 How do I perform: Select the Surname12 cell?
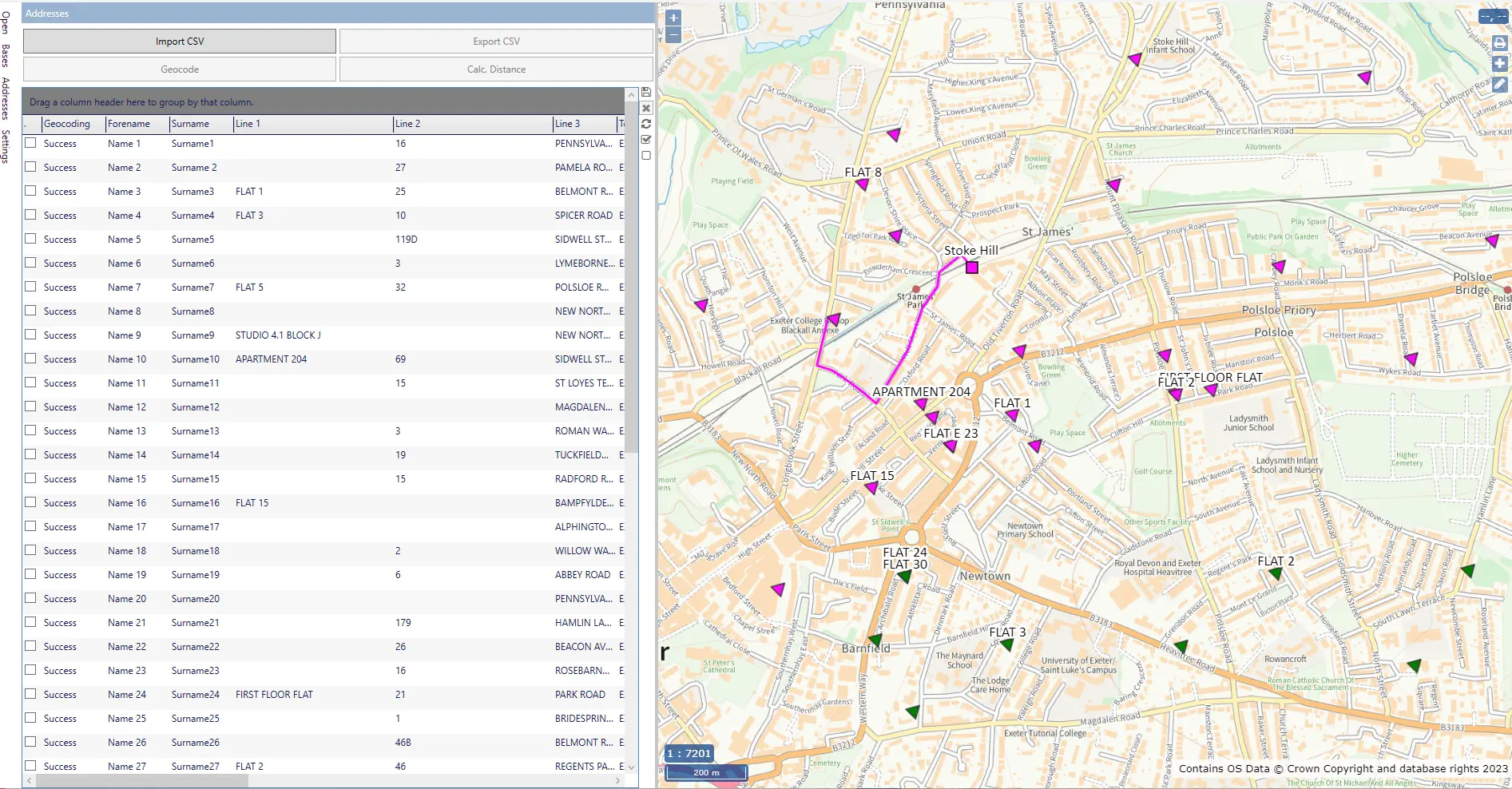(x=201, y=407)
